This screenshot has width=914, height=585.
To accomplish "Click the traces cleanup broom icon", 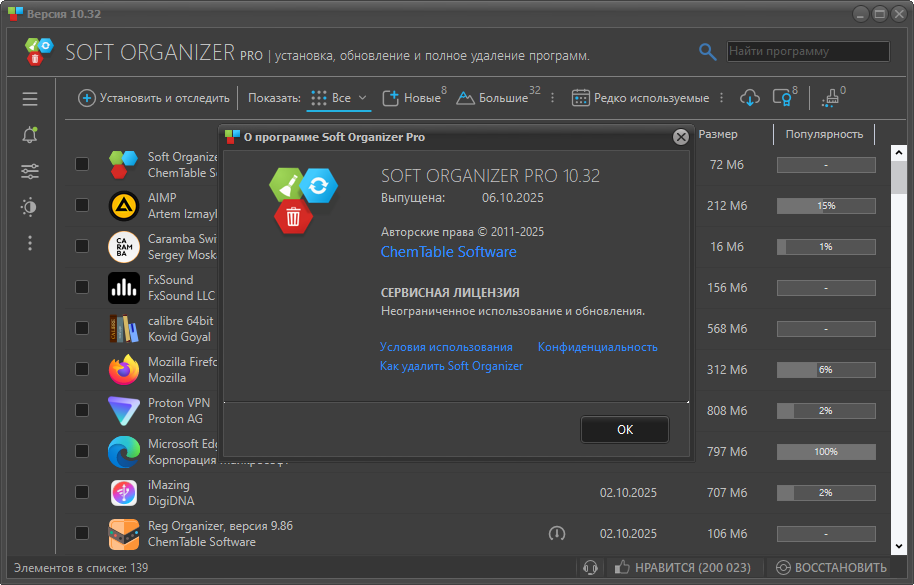I will [830, 98].
